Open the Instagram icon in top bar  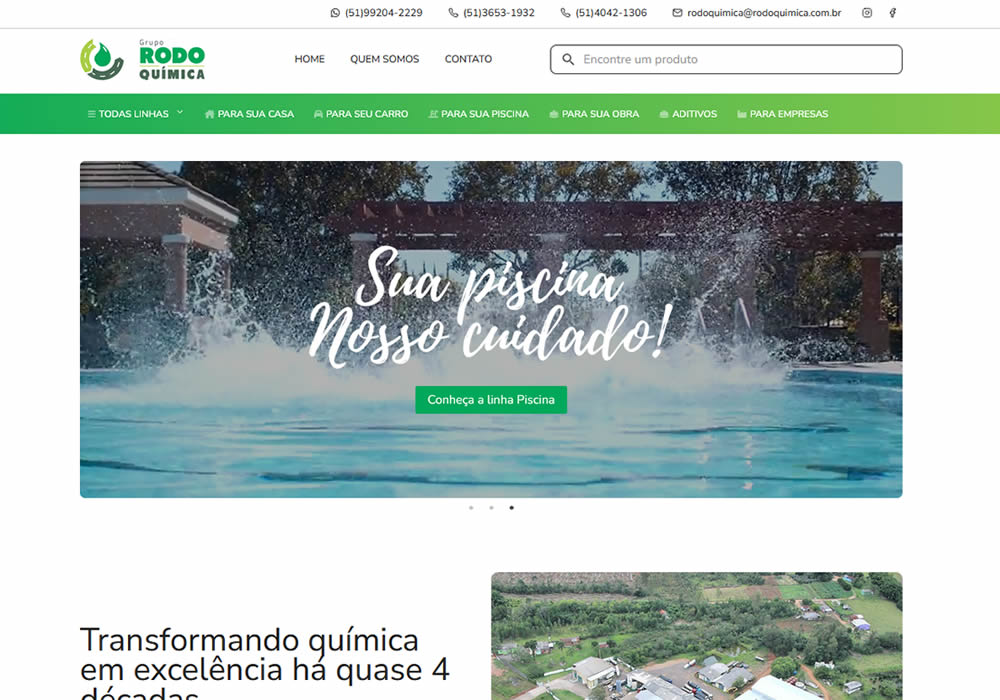click(867, 13)
